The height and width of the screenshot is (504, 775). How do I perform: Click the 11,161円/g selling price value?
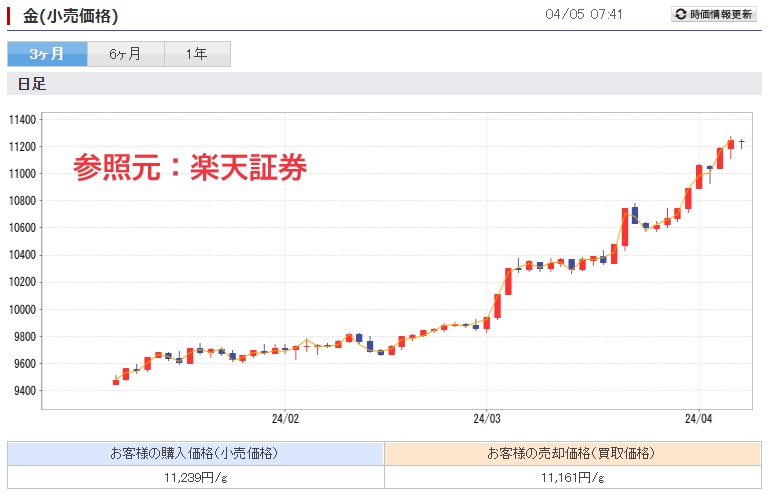tap(572, 477)
